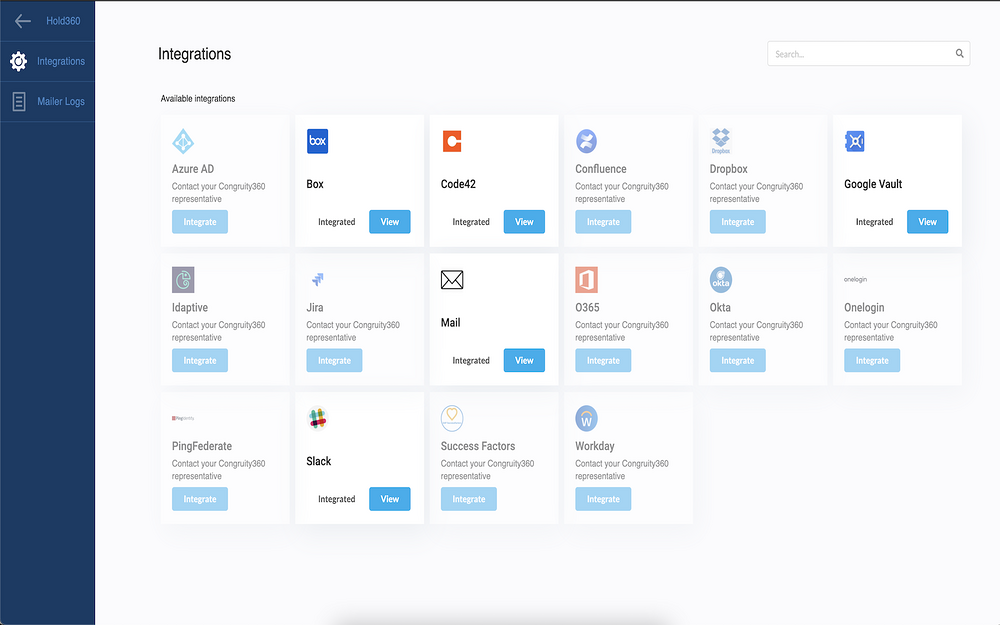The width and height of the screenshot is (1000, 625).
Task: Click Integrate on the O365 card
Action: 603,360
